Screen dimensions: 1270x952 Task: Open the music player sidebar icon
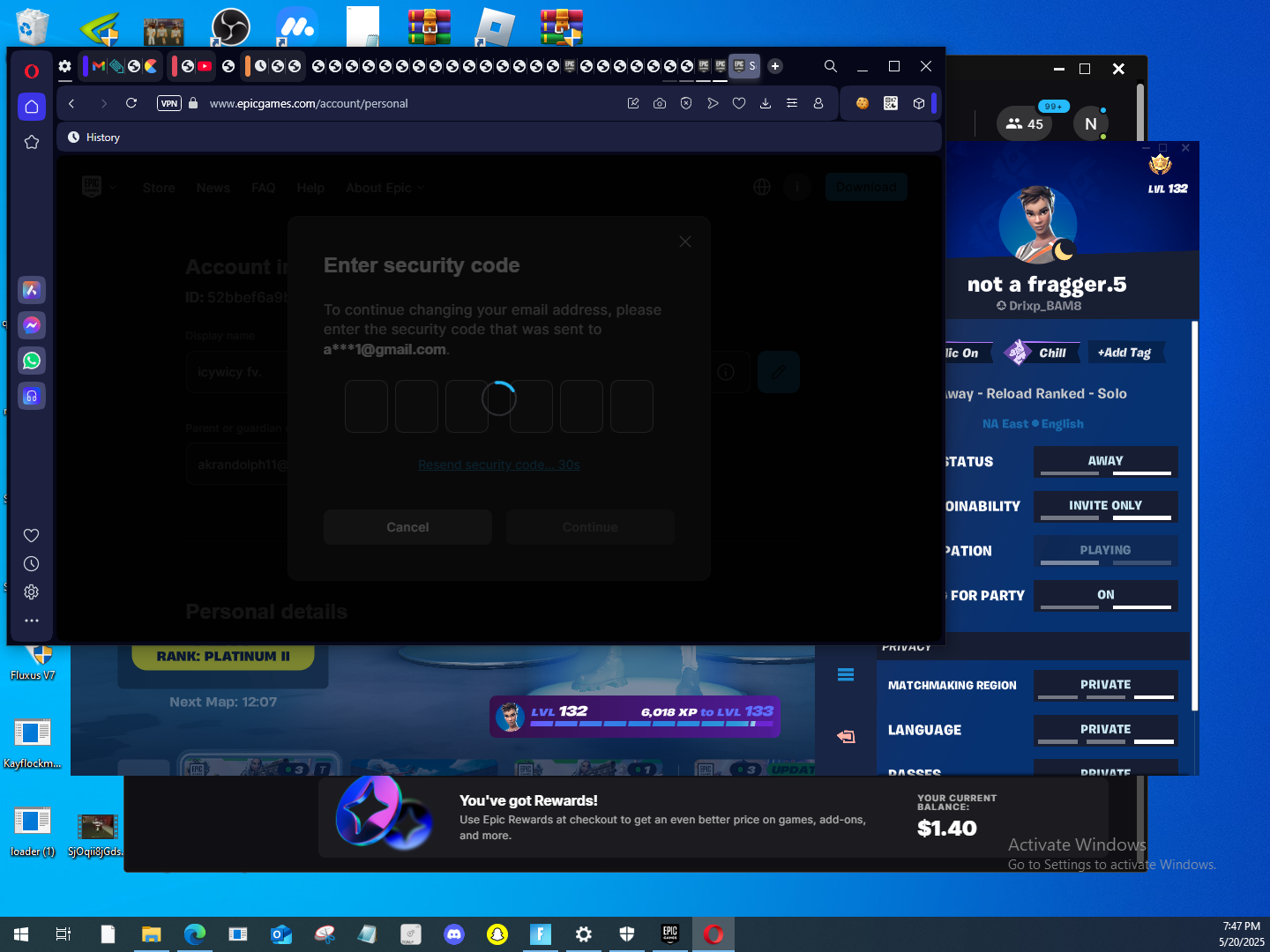(x=32, y=396)
